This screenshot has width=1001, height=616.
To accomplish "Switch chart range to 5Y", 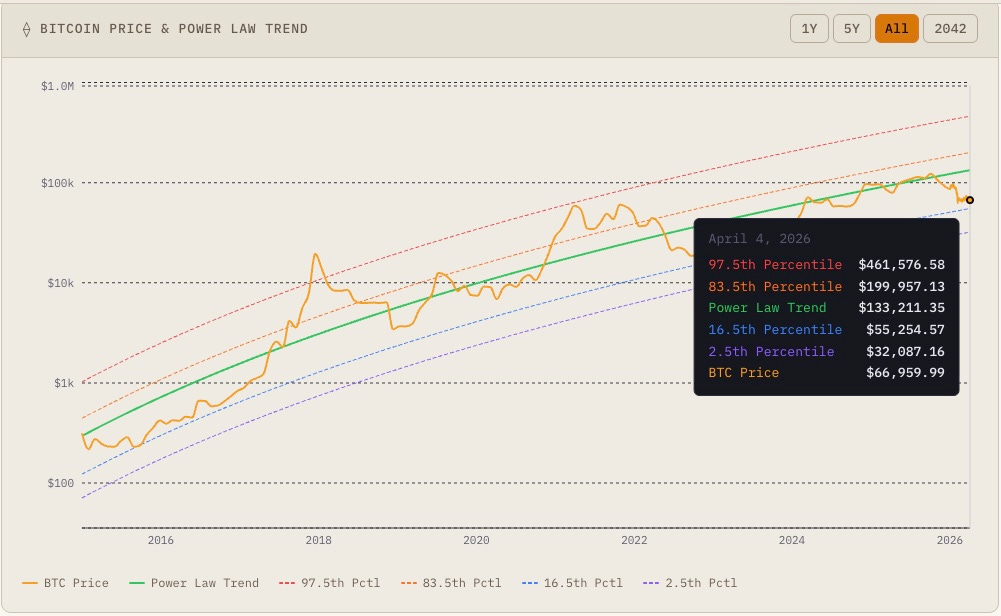I will click(x=852, y=29).
